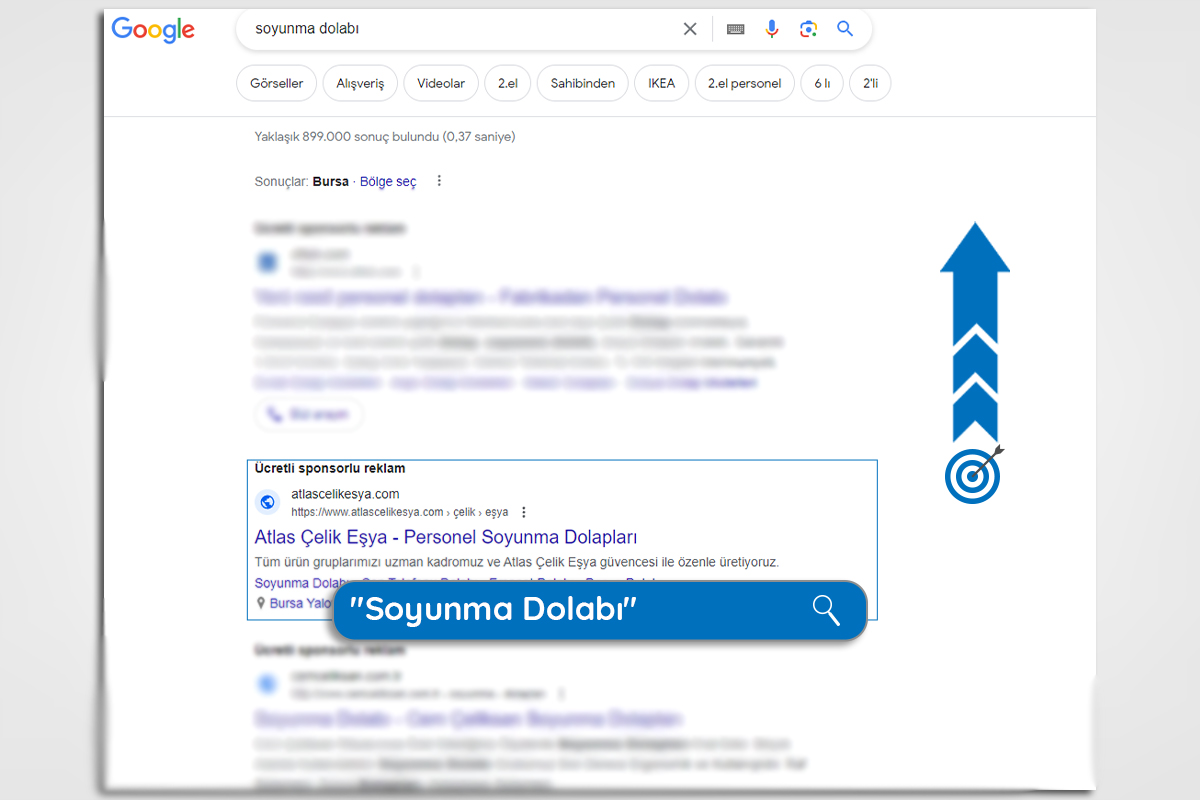Click the Google logo
This screenshot has width=1200, height=800.
(x=153, y=29)
